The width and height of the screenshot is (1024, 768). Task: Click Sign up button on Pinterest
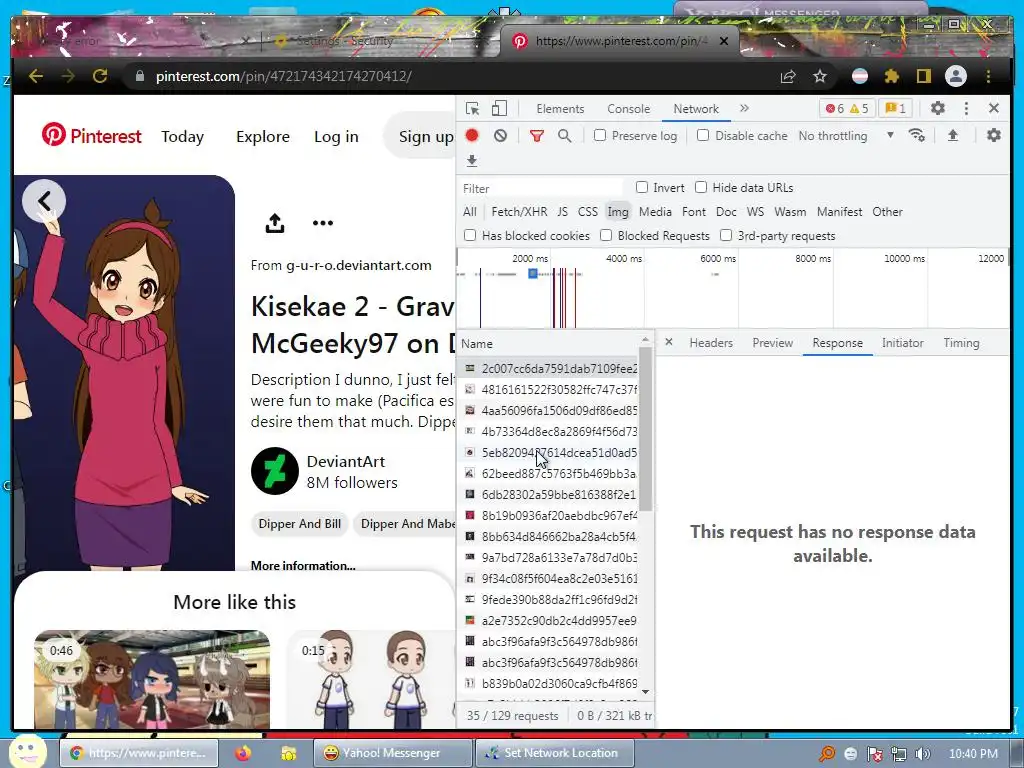[x=422, y=136]
